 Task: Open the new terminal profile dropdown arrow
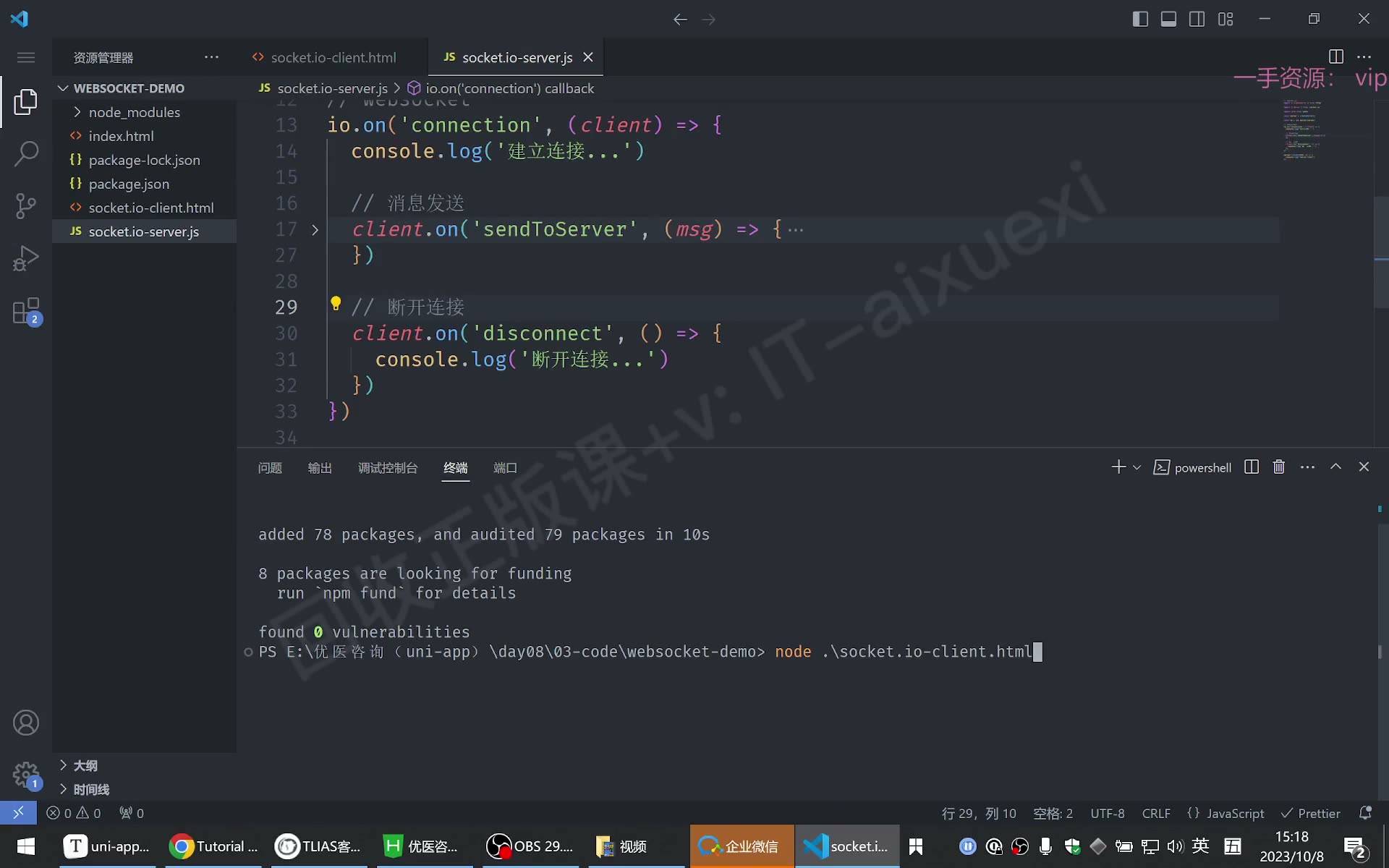click(x=1137, y=468)
